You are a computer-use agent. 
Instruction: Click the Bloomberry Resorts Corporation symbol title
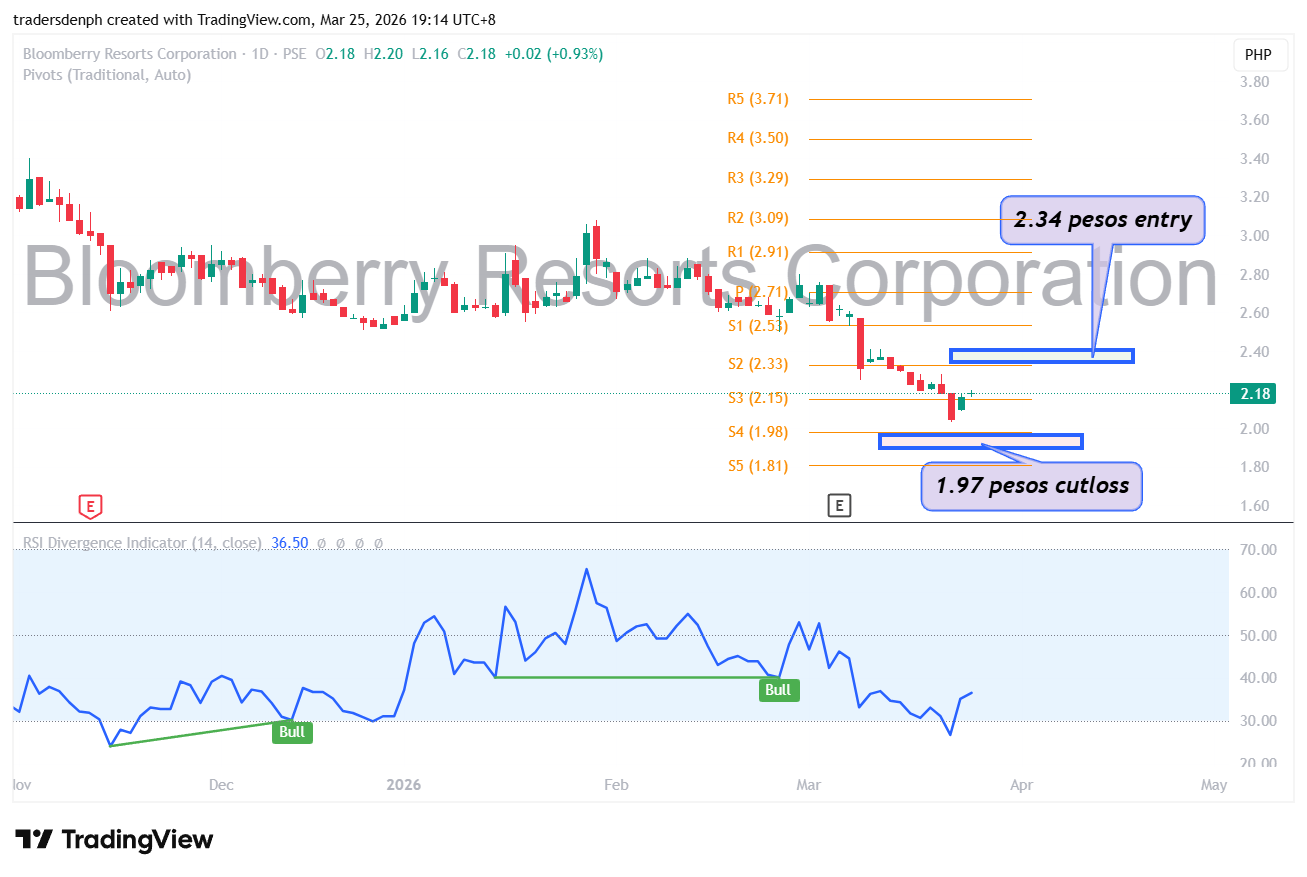pos(130,54)
